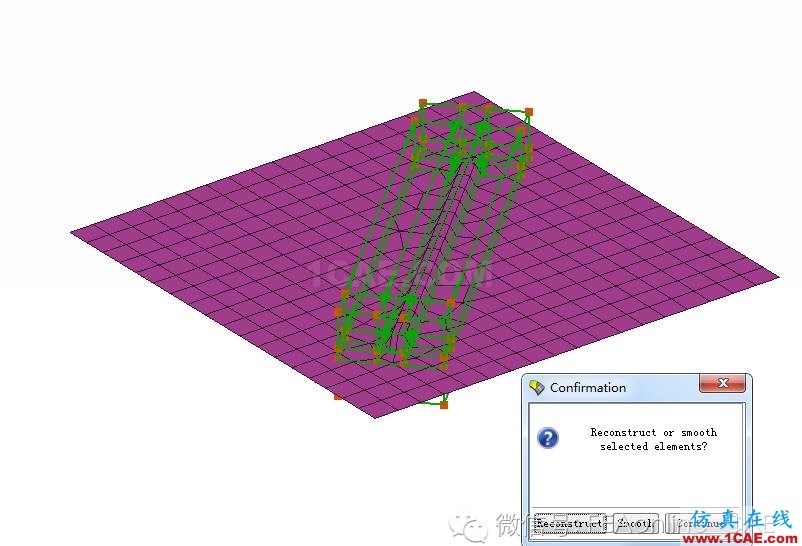Click the Confirmation dialog title icon
Screen dimensions: 802x546
537,387
